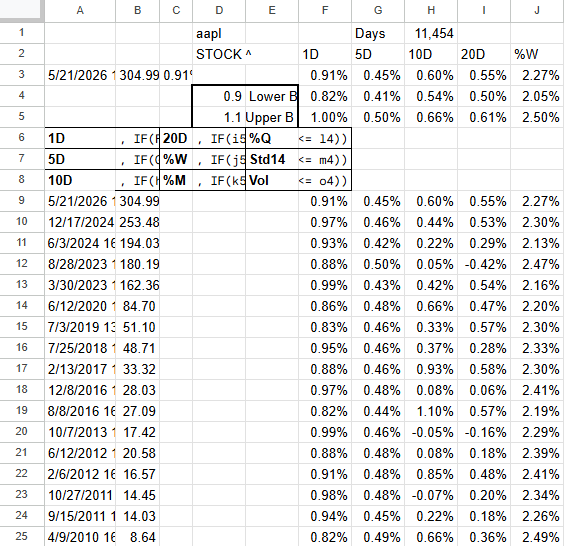
Task: Select the bold '20D' cell in row 6
Action: [x=176, y=138]
